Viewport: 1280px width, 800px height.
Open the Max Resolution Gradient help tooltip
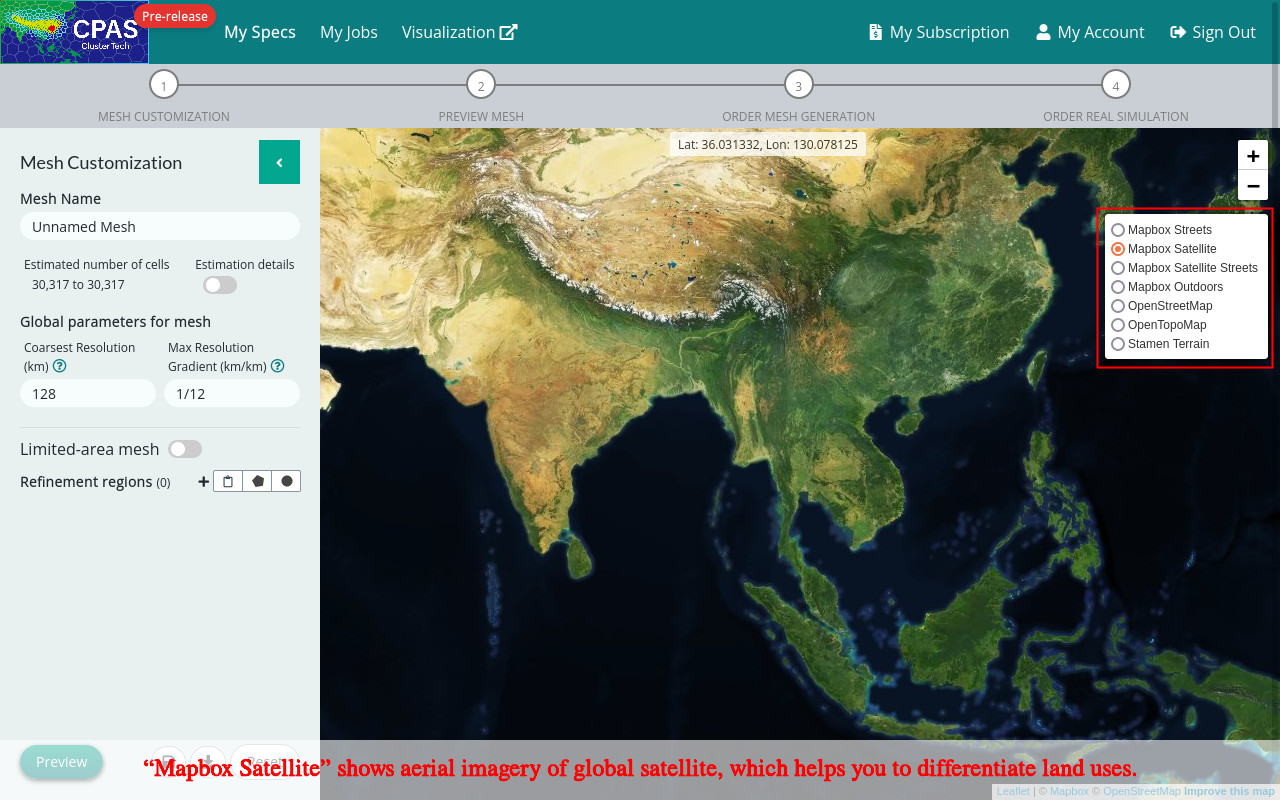click(x=277, y=366)
